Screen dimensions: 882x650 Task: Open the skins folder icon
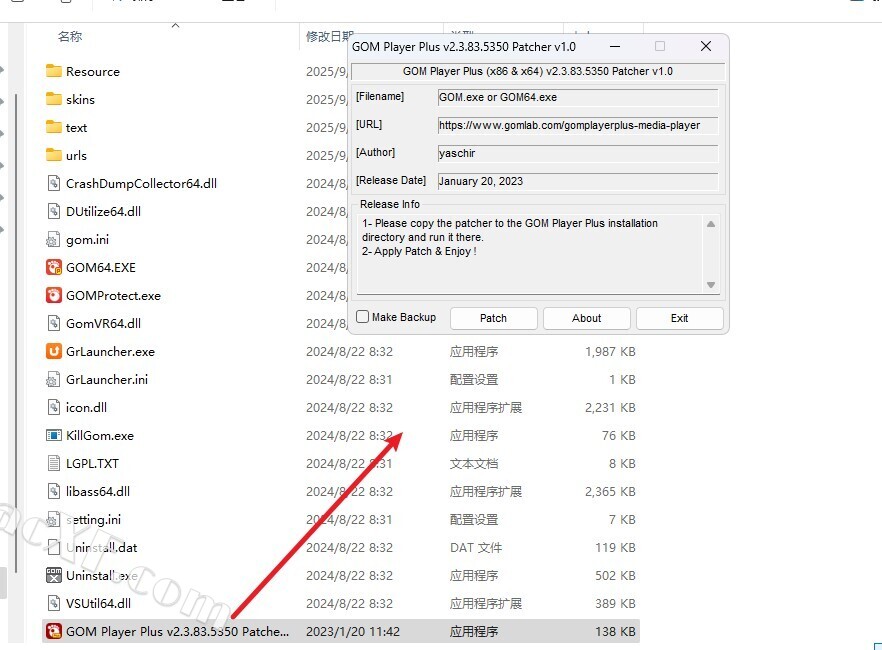[x=53, y=99]
